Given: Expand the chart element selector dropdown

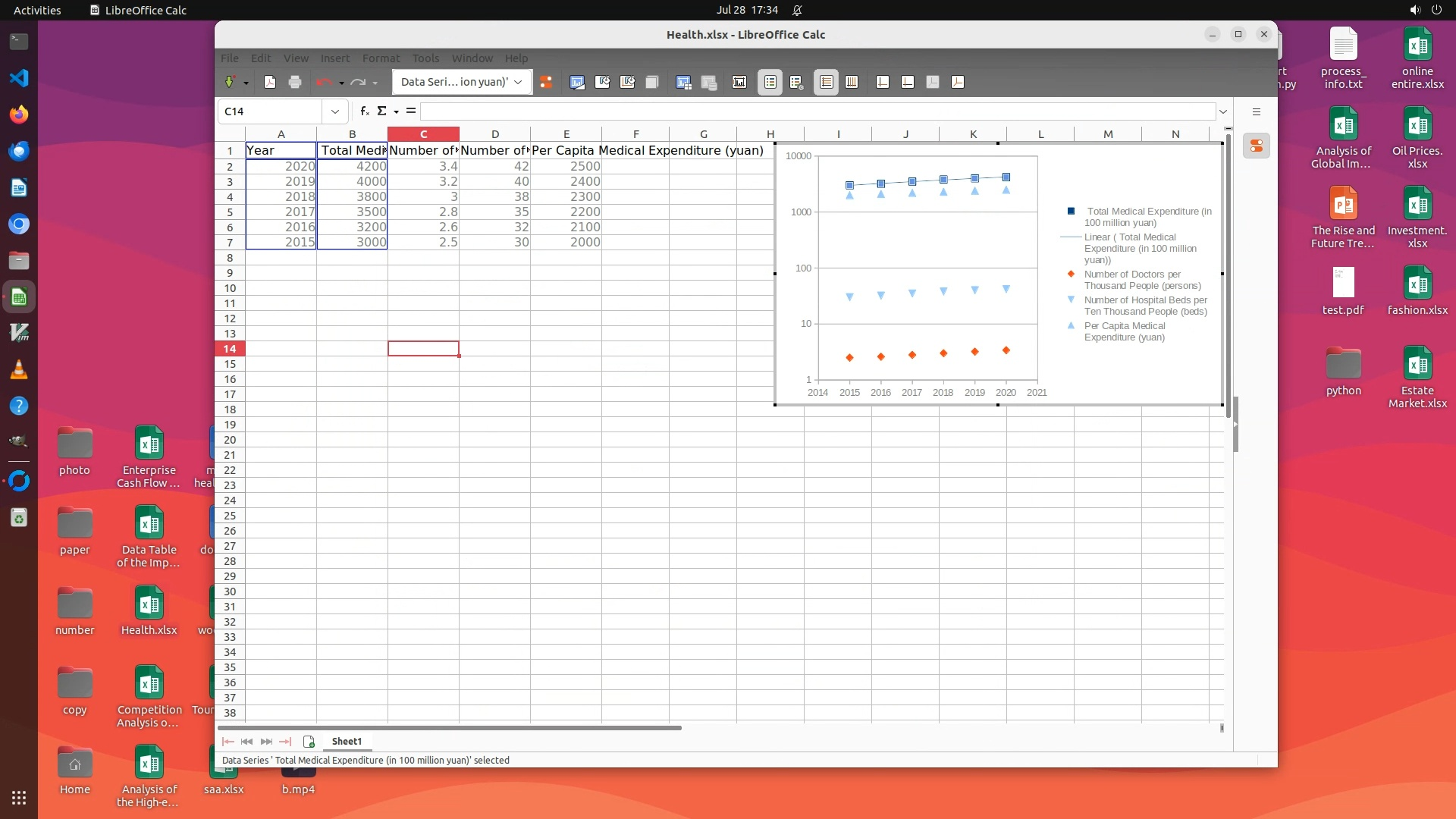Looking at the screenshot, I should 519,82.
